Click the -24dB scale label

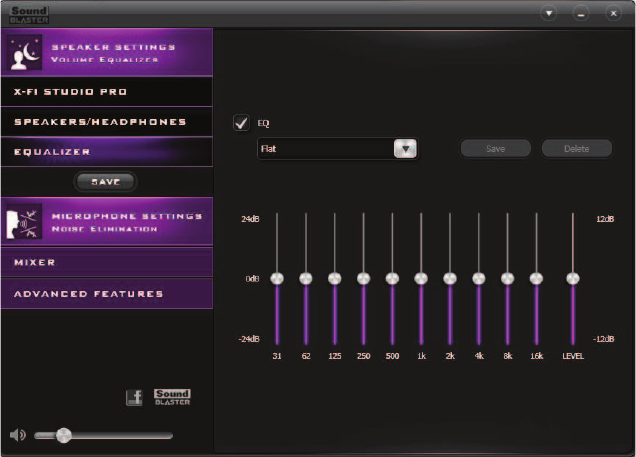(x=249, y=339)
